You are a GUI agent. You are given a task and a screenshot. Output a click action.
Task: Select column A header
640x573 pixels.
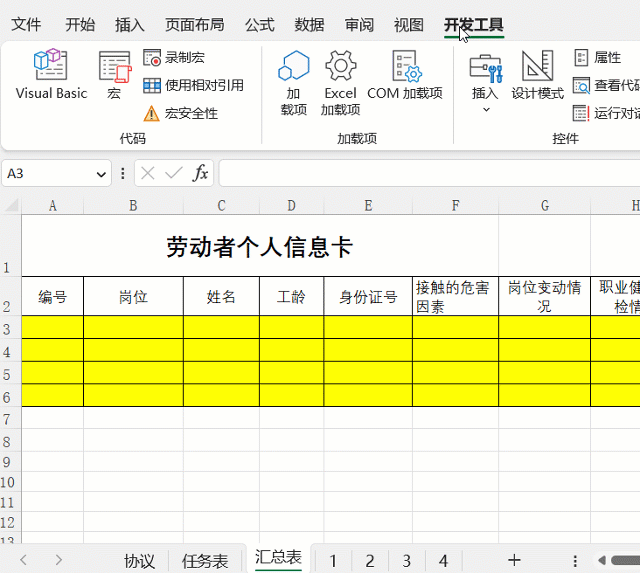pos(53,206)
